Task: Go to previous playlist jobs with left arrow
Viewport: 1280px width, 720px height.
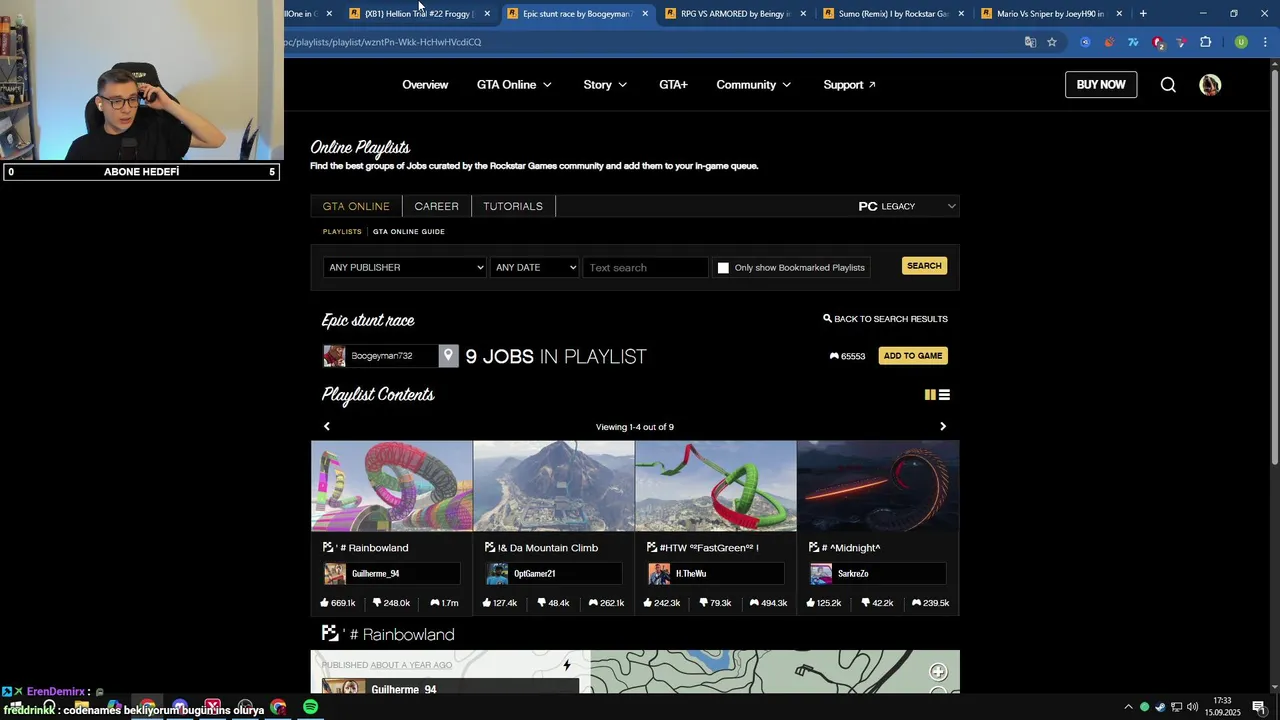Action: coord(326,427)
